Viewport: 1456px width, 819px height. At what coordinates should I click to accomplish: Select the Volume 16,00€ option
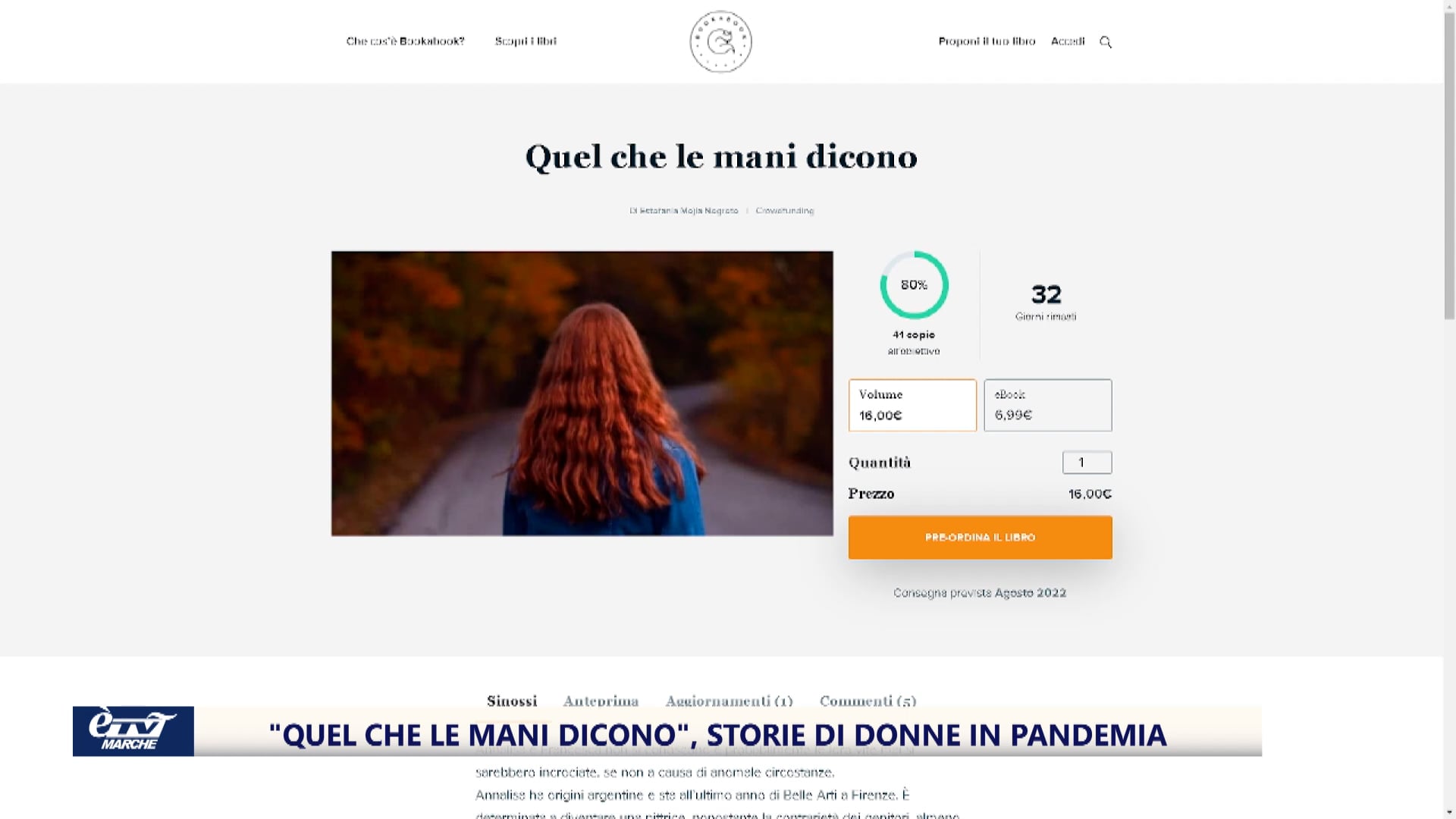pyautogui.click(x=912, y=405)
